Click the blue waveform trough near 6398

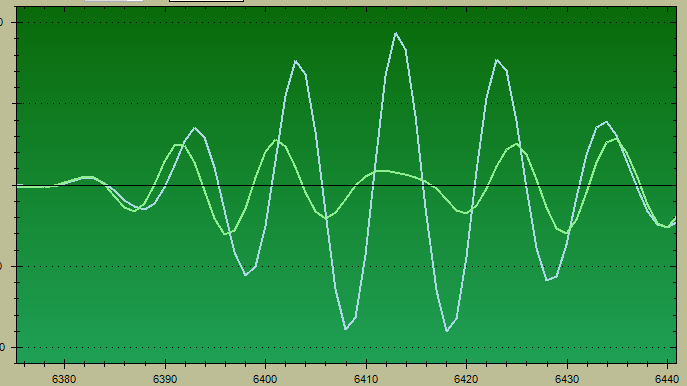(x=245, y=275)
